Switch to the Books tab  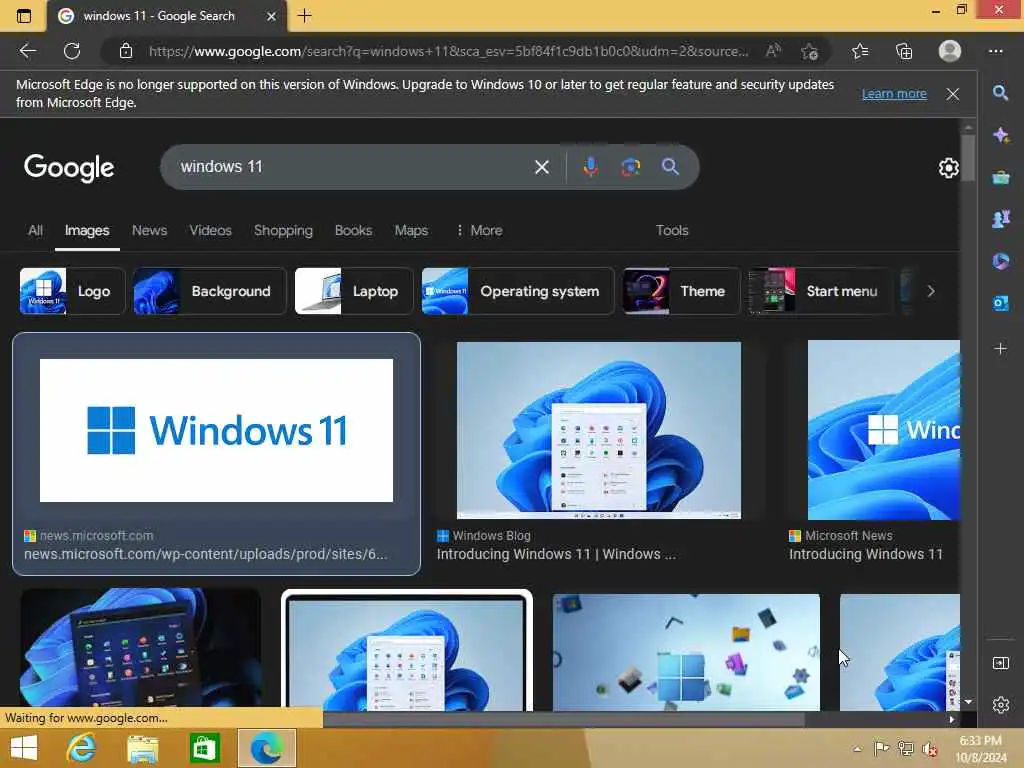(x=353, y=231)
